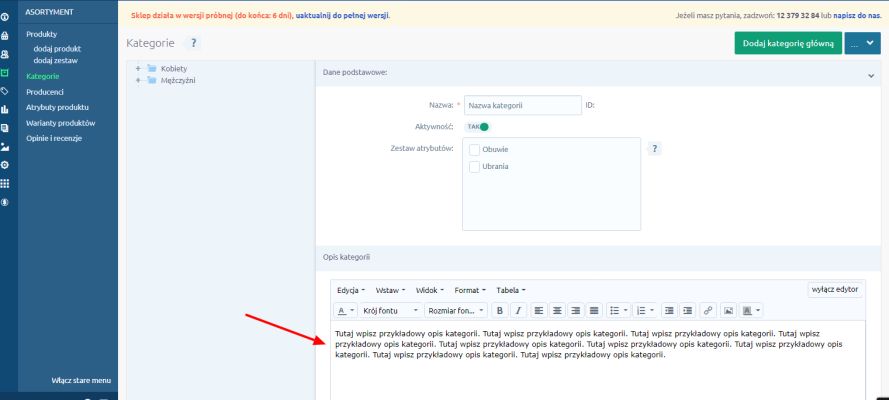Open the text color picker dropdown

[343, 310]
